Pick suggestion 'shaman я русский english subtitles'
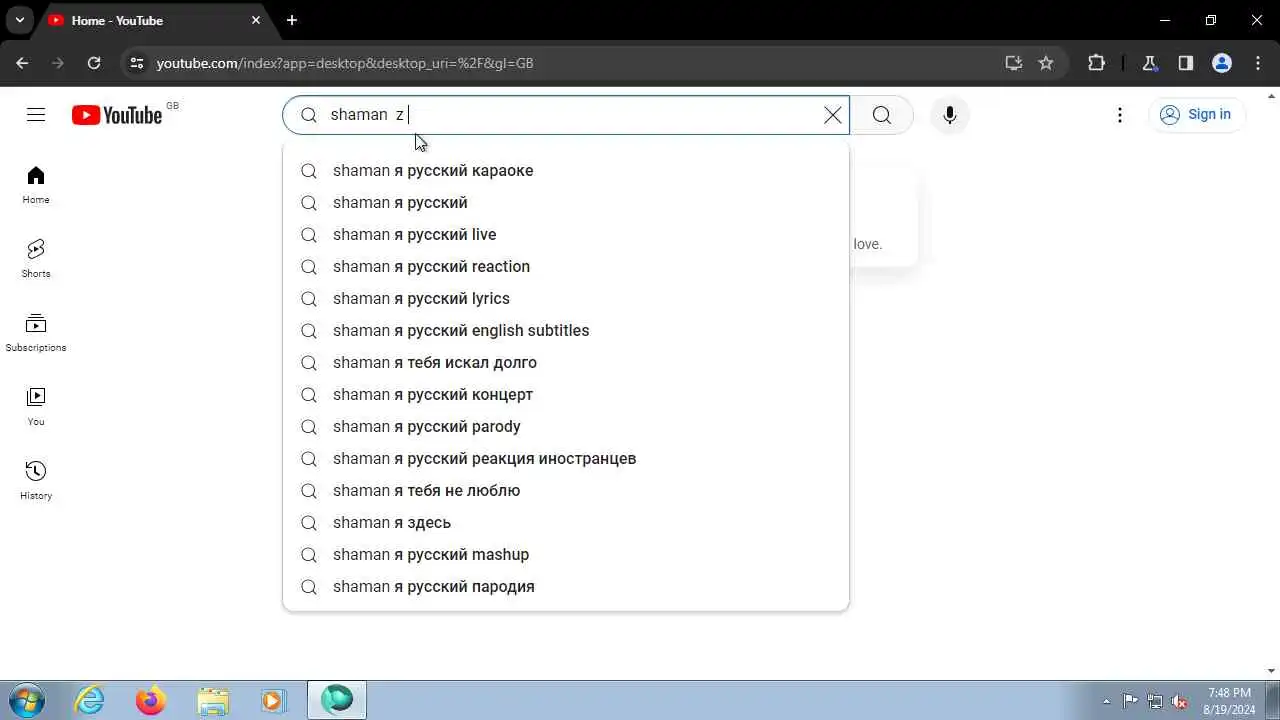The image size is (1280, 720). [566, 330]
